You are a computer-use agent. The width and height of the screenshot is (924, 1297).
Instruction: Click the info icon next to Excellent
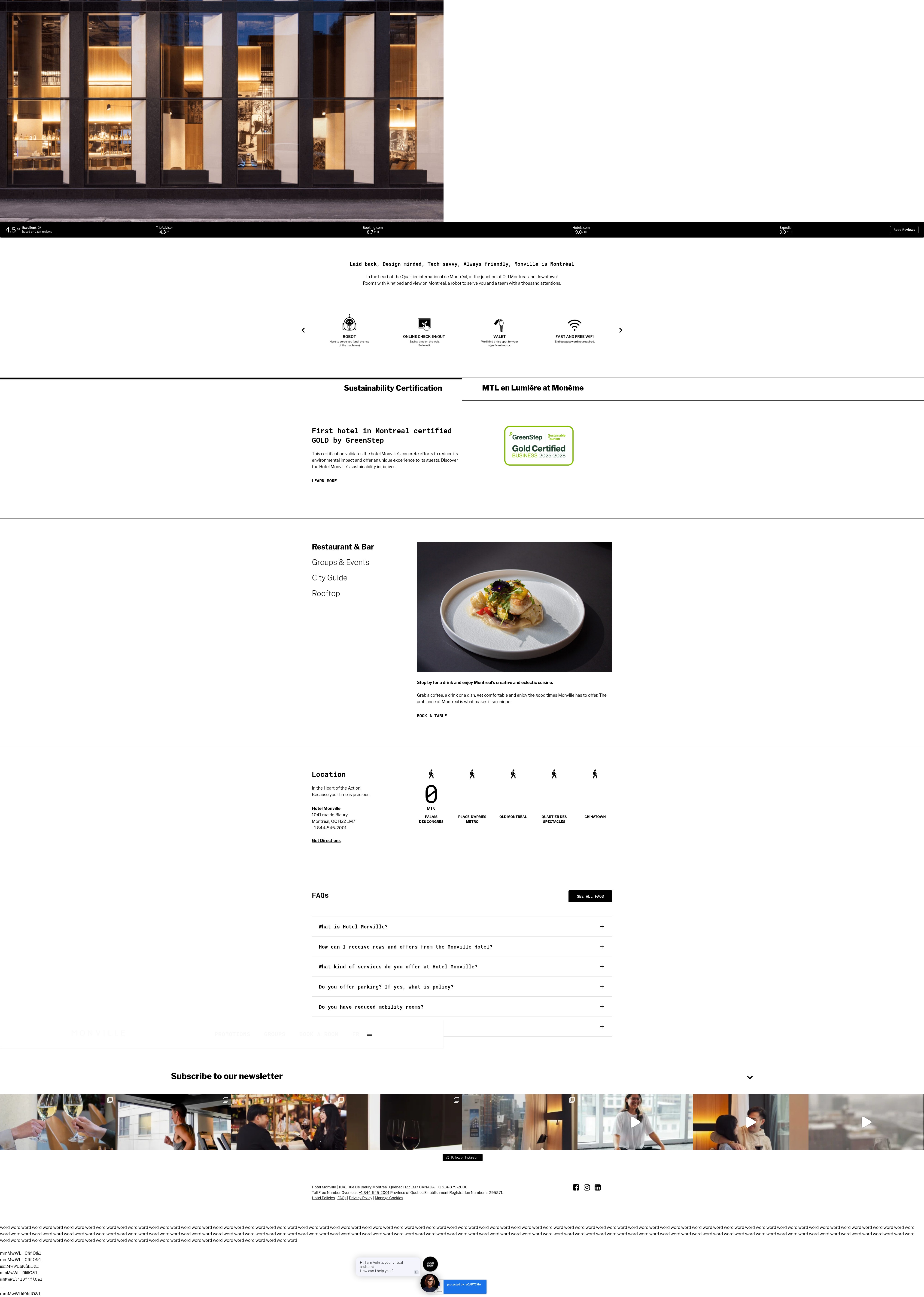(x=39, y=228)
